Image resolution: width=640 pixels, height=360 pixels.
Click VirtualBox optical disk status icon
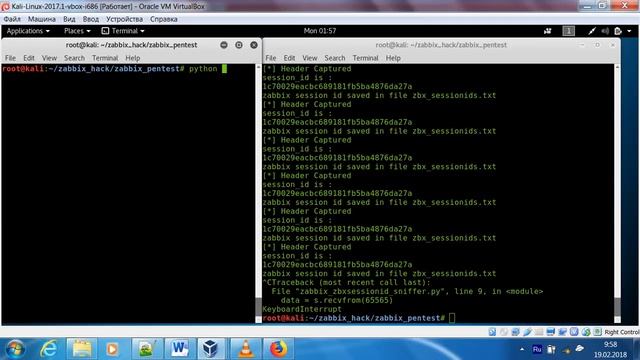[x=504, y=332]
